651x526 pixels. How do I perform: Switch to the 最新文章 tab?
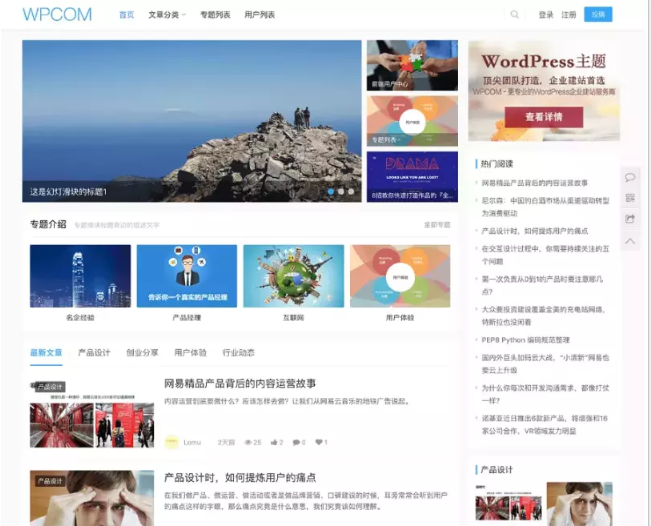(x=46, y=352)
